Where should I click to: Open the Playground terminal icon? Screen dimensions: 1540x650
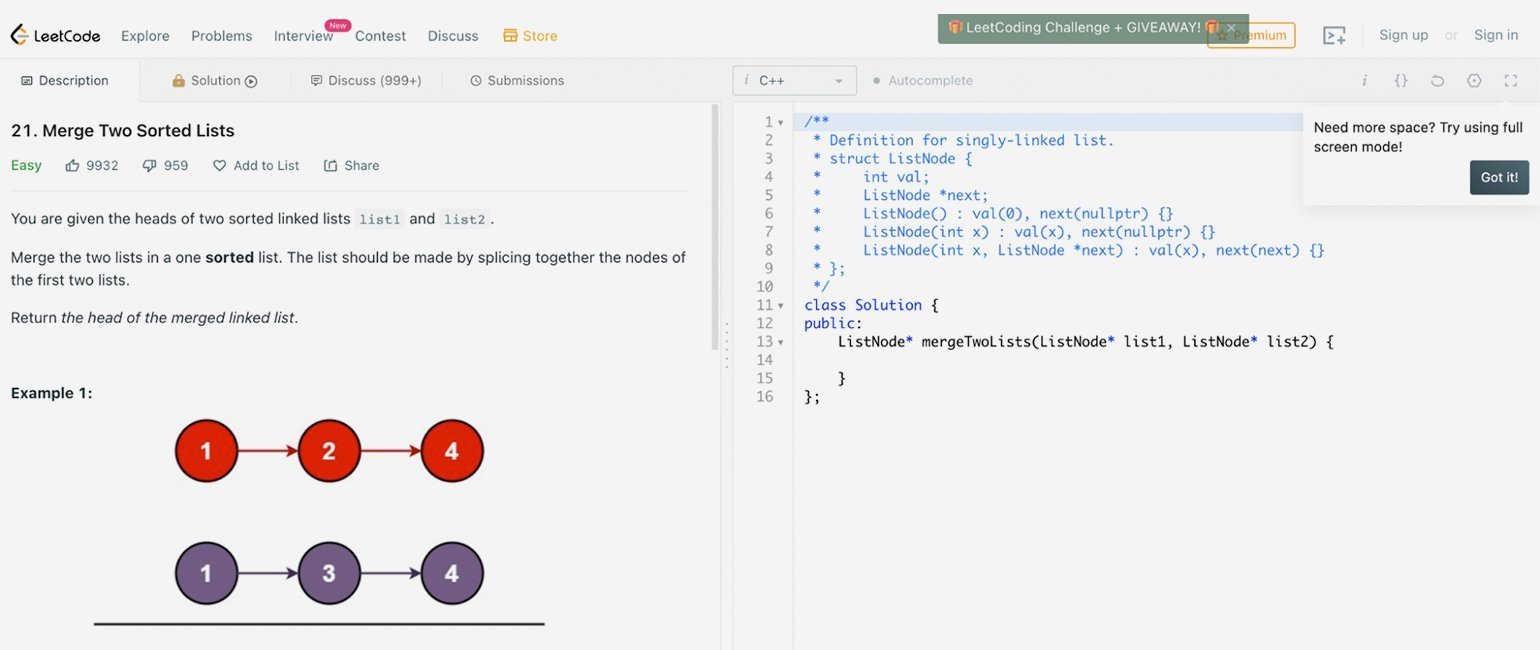tap(1334, 35)
